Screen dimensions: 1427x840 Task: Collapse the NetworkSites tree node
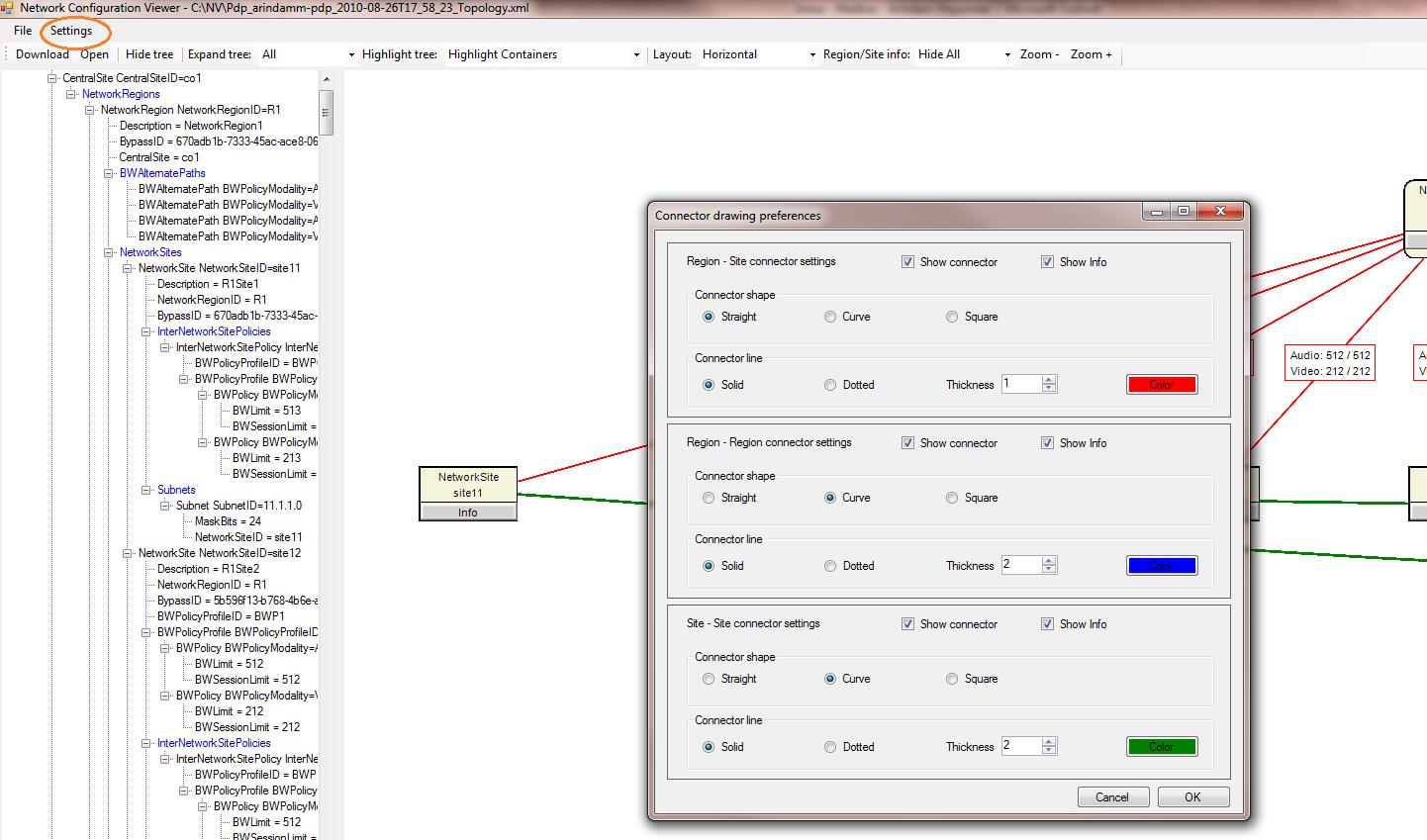(x=109, y=252)
